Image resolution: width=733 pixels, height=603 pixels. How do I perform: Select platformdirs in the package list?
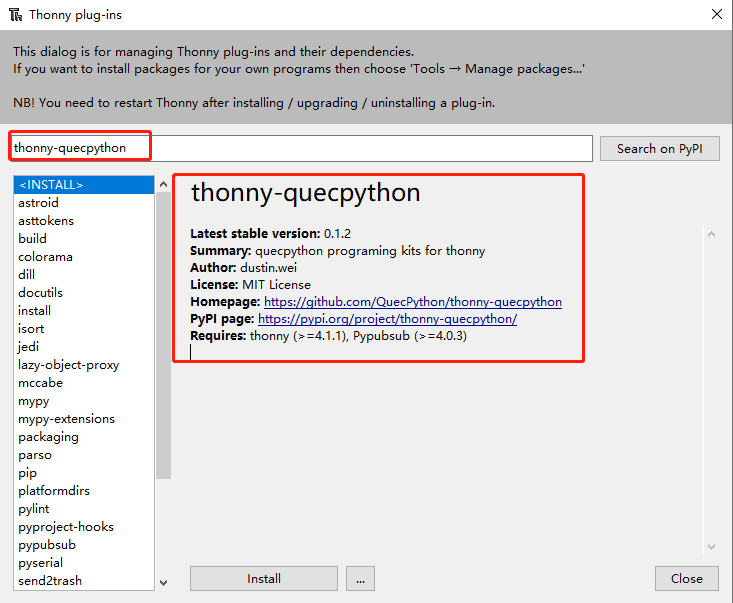pyautogui.click(x=84, y=491)
